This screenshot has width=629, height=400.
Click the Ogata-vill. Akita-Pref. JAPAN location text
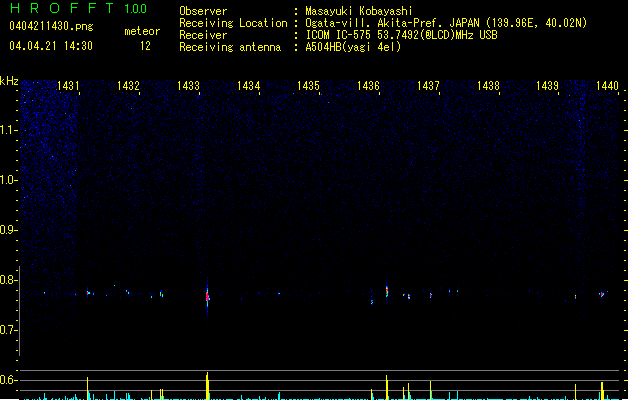tap(446, 23)
